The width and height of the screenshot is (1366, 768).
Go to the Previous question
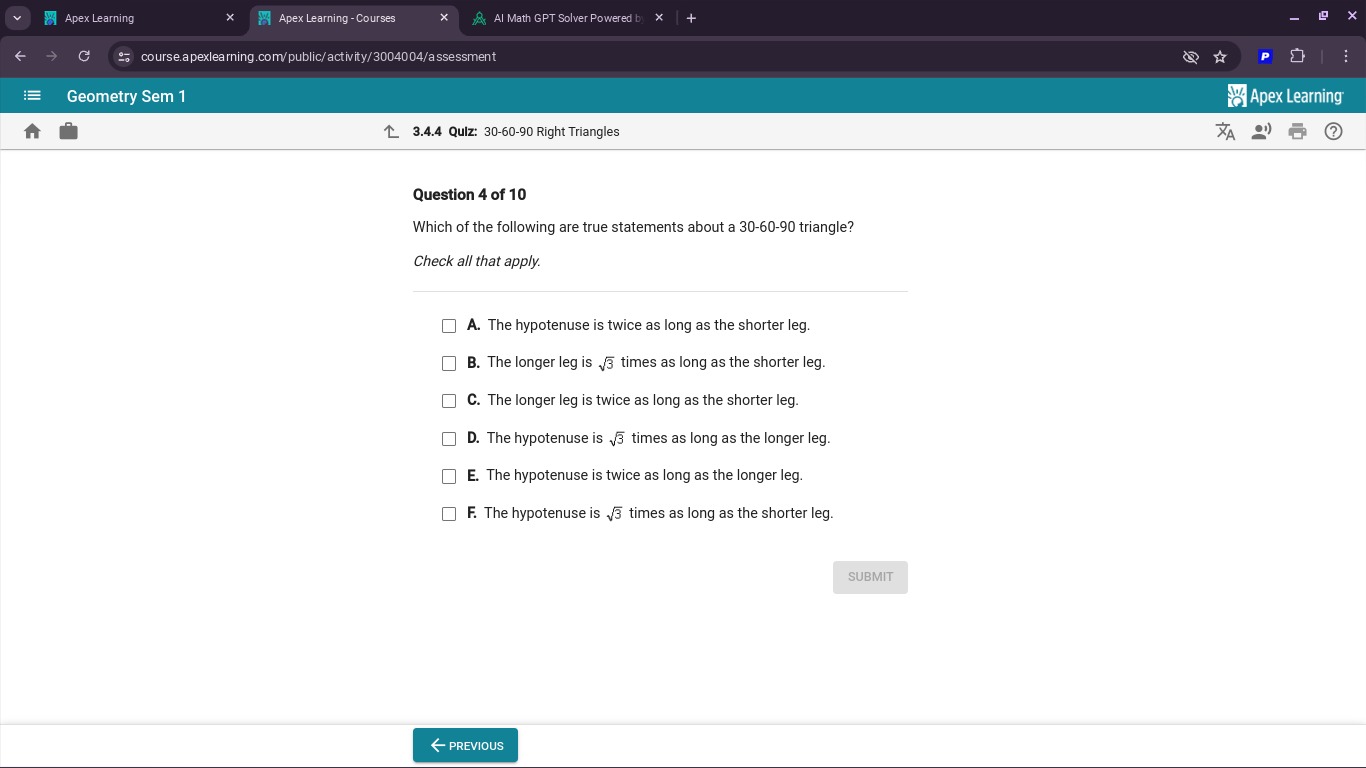pos(465,746)
